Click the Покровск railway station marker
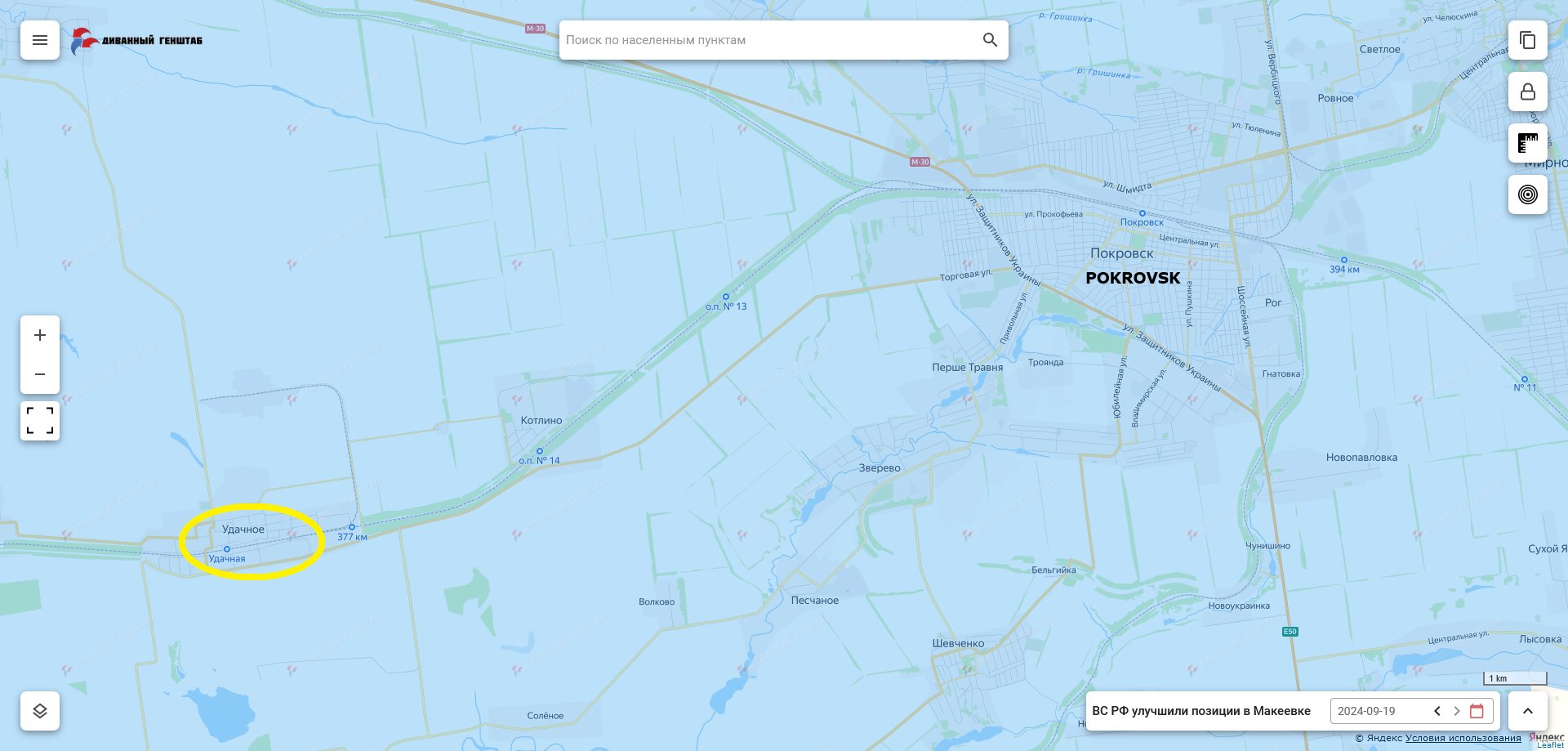The height and width of the screenshot is (751, 1568). pos(1142,213)
